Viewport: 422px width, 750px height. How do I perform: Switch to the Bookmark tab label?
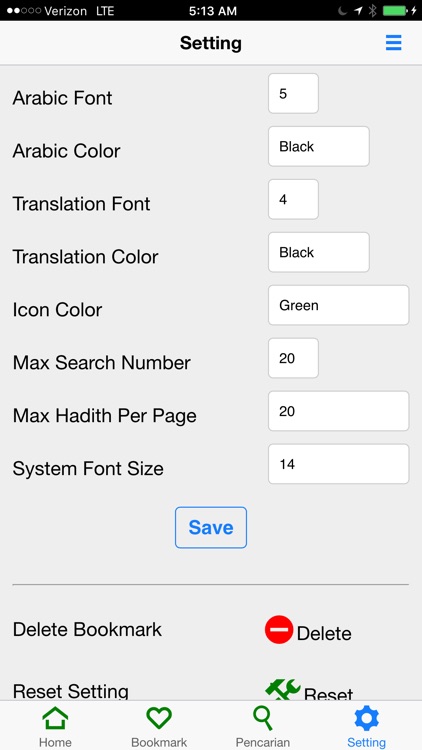pos(159,742)
